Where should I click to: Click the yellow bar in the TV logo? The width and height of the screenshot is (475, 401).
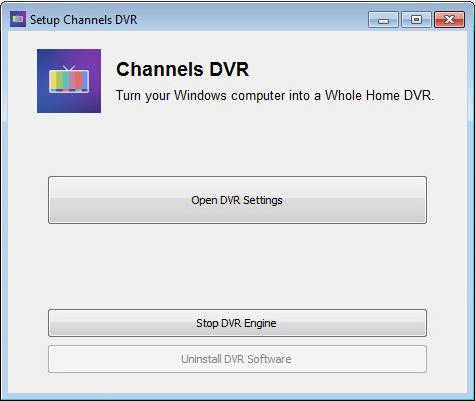53,80
